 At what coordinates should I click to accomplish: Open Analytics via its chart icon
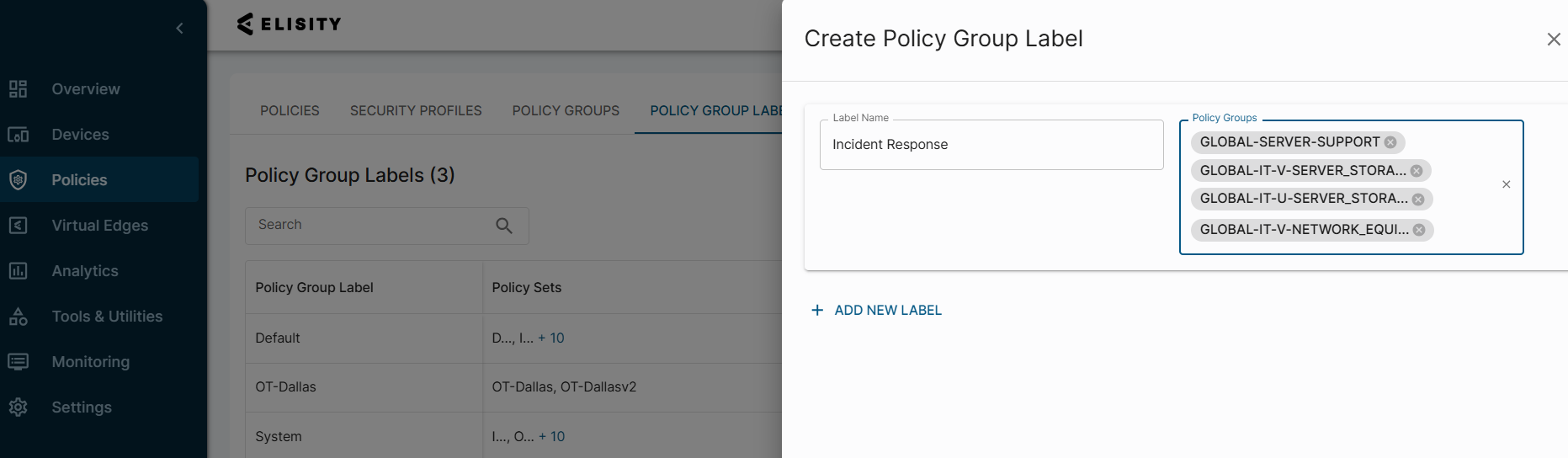19,271
